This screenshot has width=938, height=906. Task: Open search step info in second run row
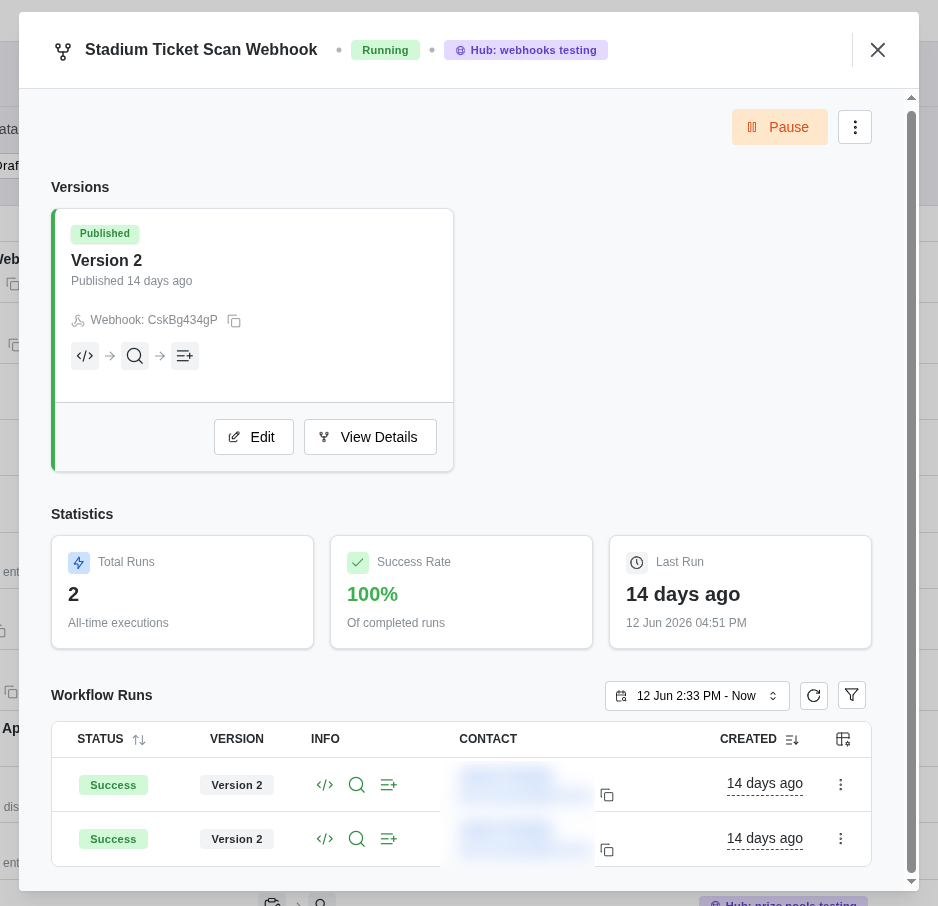[357, 838]
